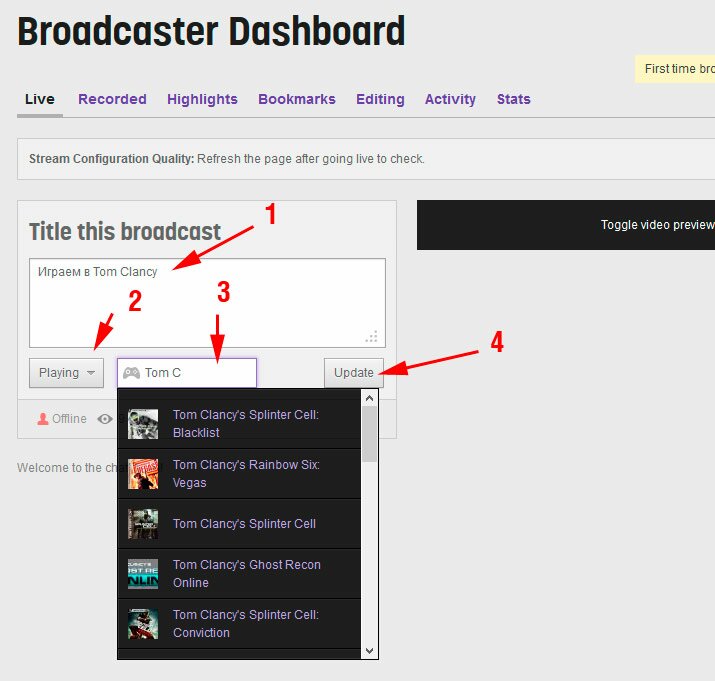This screenshot has width=715, height=681.
Task: Select Tom Clancy's Splinter Cell: Blacklist suggestion
Action: (x=239, y=424)
